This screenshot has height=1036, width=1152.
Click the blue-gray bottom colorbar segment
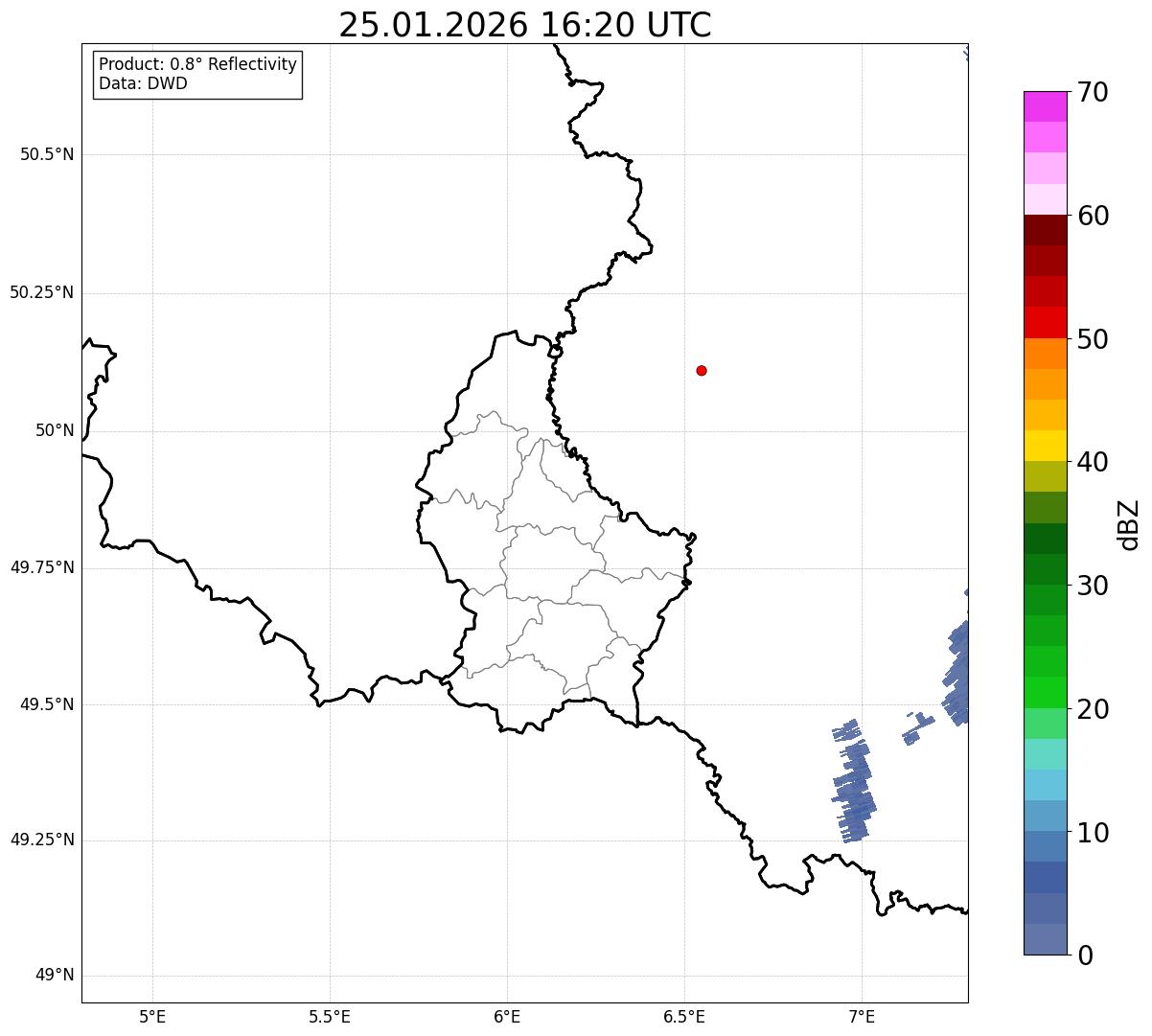click(x=1045, y=939)
